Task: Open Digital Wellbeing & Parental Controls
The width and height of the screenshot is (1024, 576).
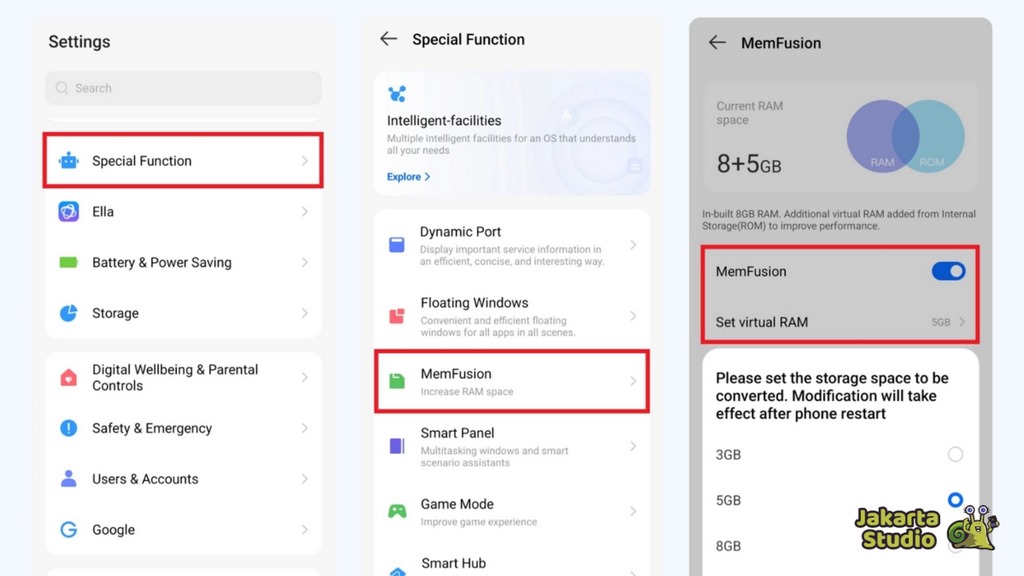Action: click(175, 377)
